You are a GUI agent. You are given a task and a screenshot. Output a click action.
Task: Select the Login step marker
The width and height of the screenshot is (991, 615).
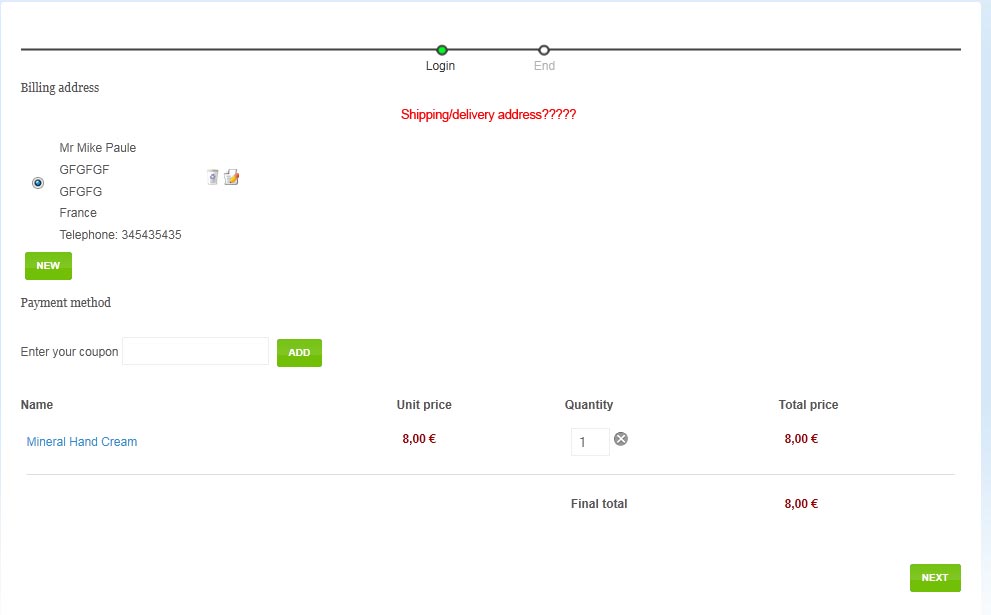(x=442, y=50)
